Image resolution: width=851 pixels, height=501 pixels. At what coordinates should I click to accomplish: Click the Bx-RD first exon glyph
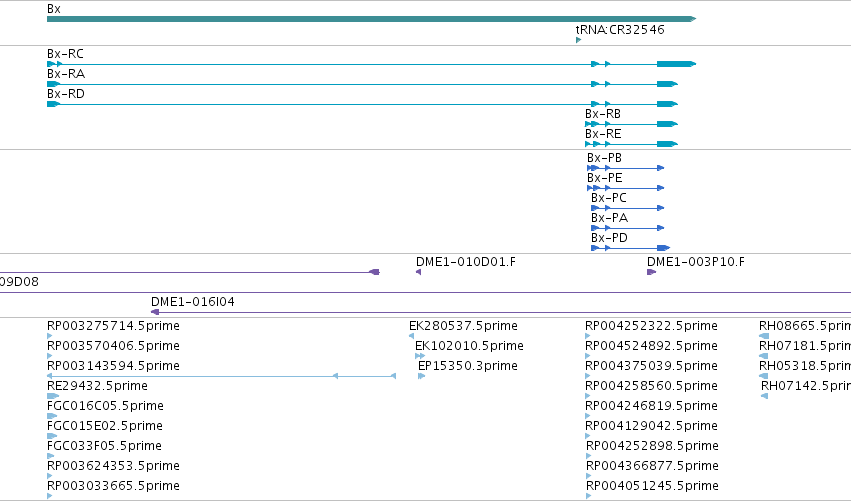[x=53, y=104]
